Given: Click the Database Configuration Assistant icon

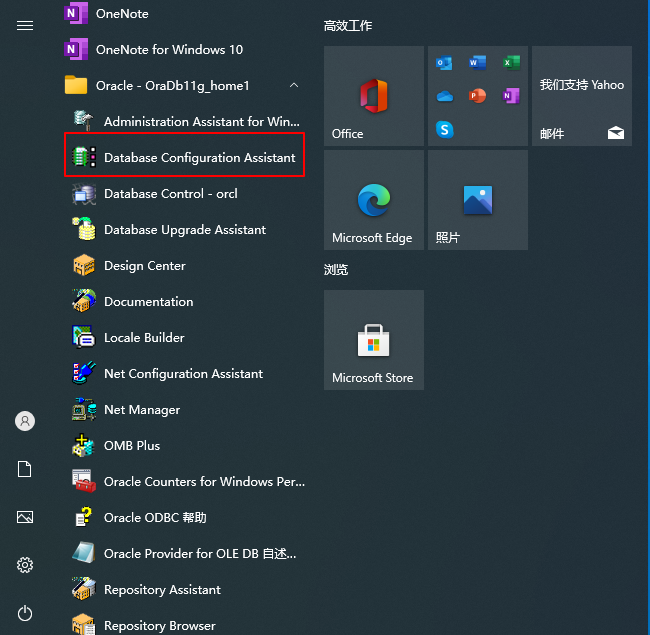Looking at the screenshot, I should (x=84, y=157).
